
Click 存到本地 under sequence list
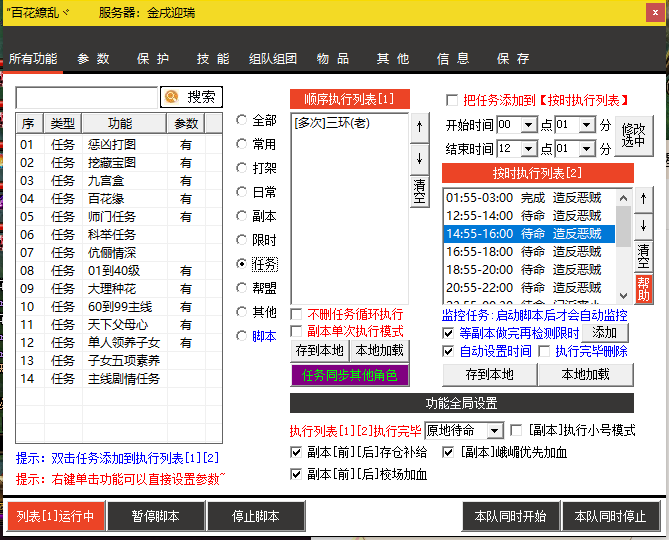point(320,351)
